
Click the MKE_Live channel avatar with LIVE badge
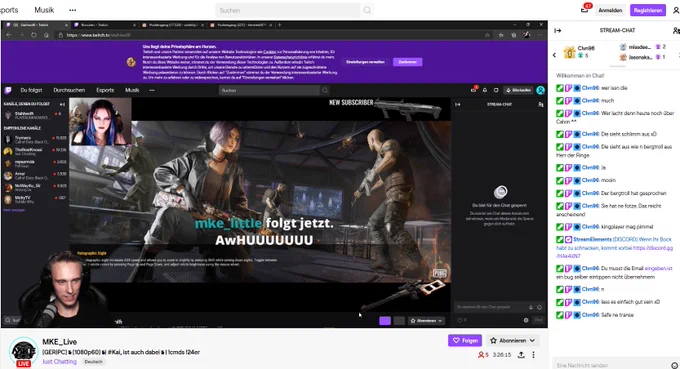point(23,351)
